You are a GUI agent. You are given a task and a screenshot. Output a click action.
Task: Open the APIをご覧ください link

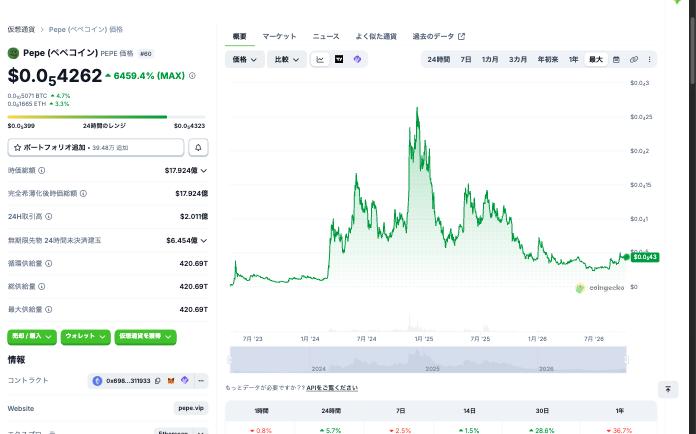click(332, 388)
